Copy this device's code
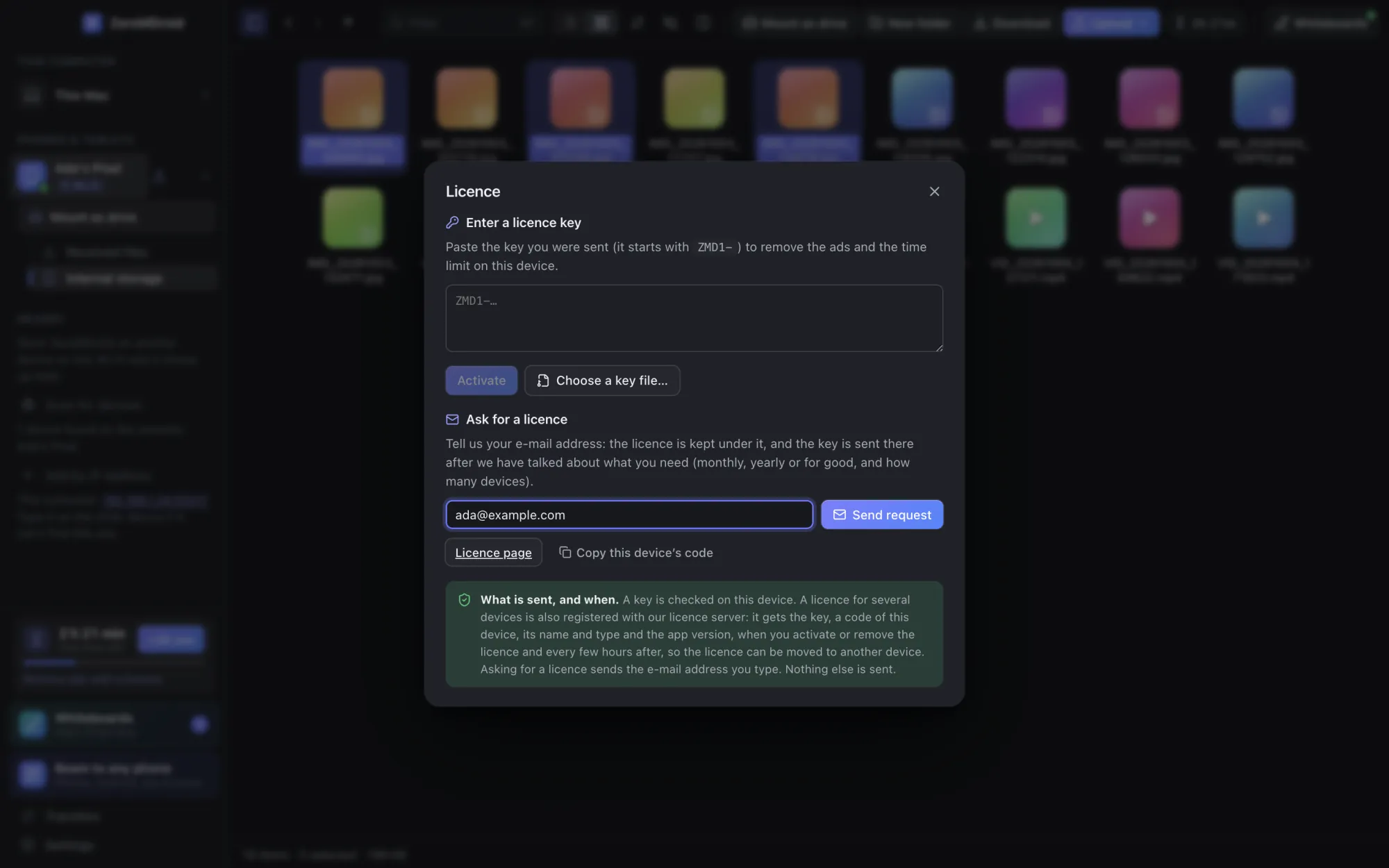The width and height of the screenshot is (1389, 868). tap(636, 553)
